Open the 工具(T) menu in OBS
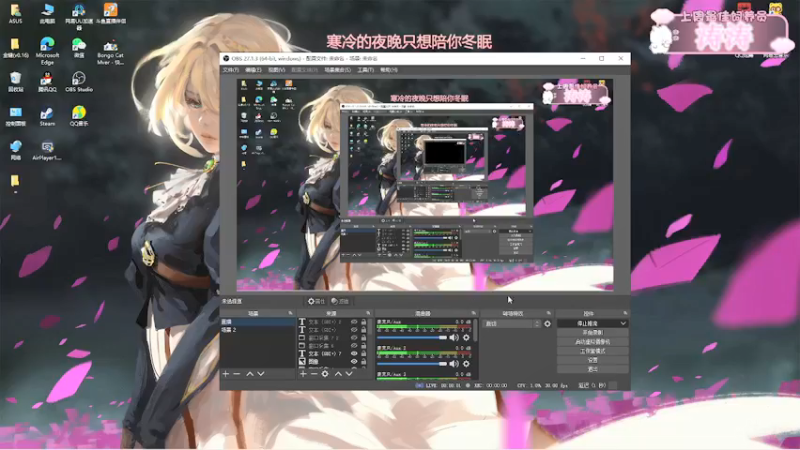The width and height of the screenshot is (800, 450). 365,70
